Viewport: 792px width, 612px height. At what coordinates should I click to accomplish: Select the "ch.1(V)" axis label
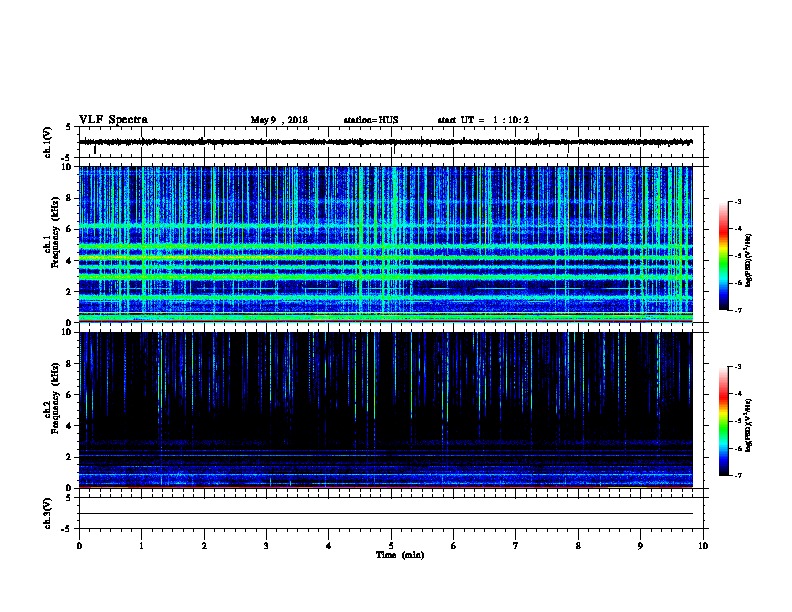(x=48, y=142)
